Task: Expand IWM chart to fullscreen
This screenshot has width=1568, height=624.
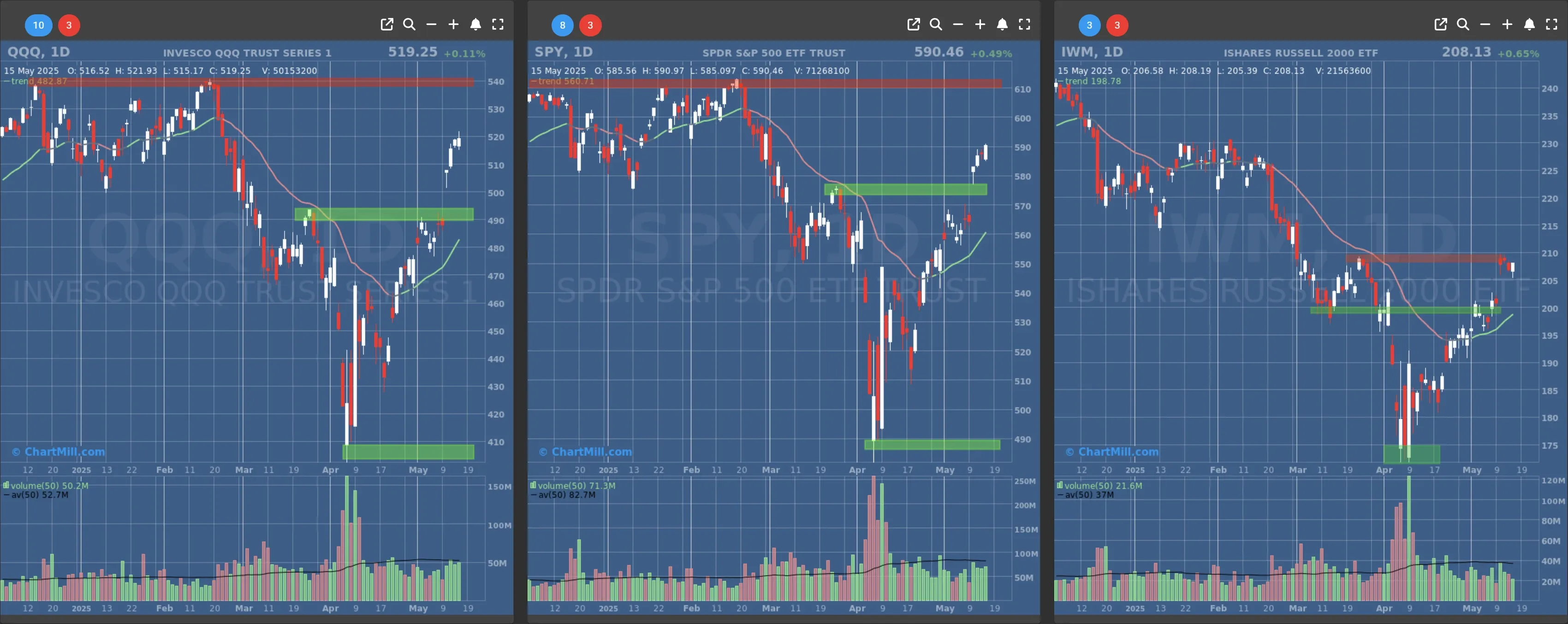Action: click(1551, 24)
